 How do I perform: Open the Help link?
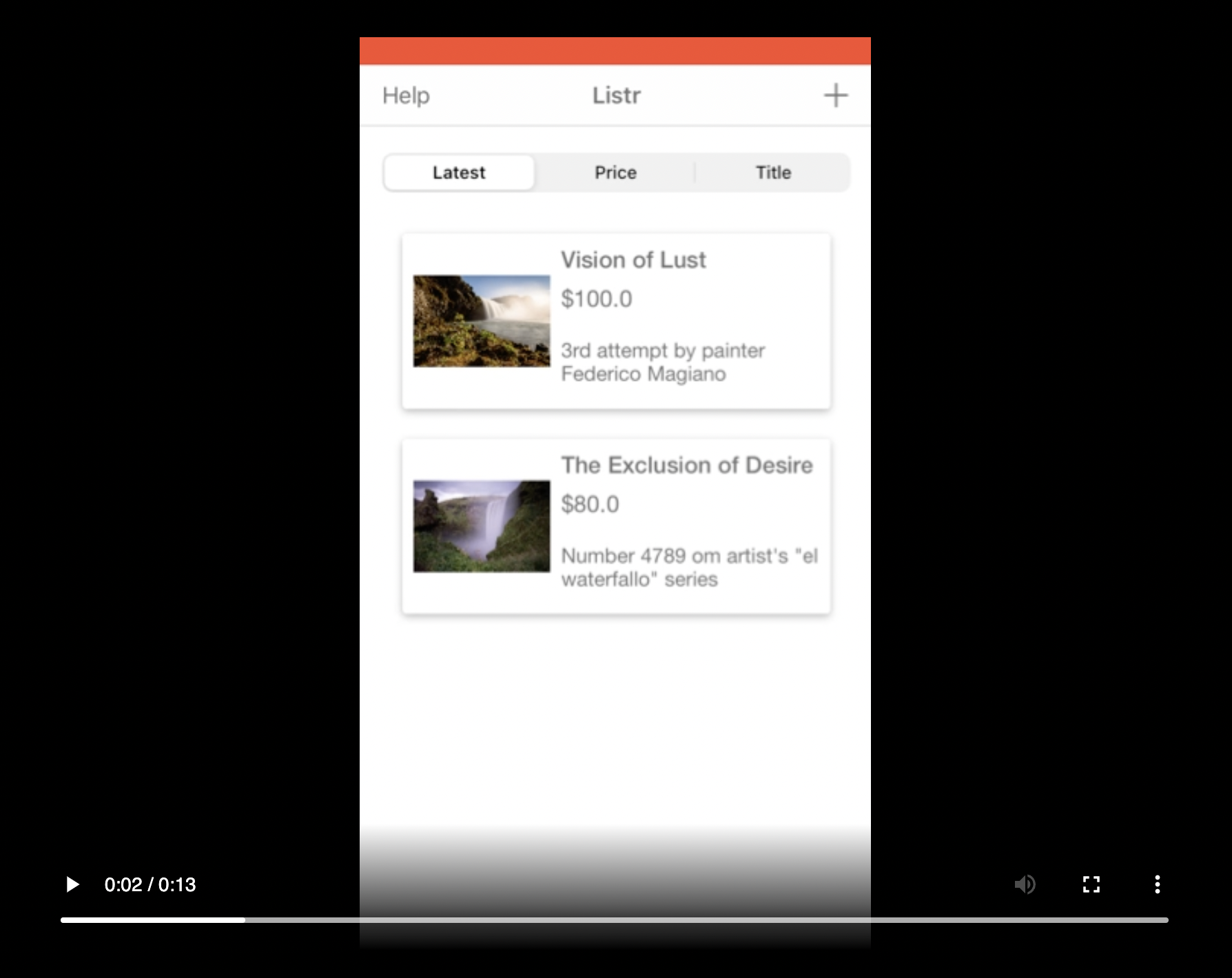click(406, 95)
